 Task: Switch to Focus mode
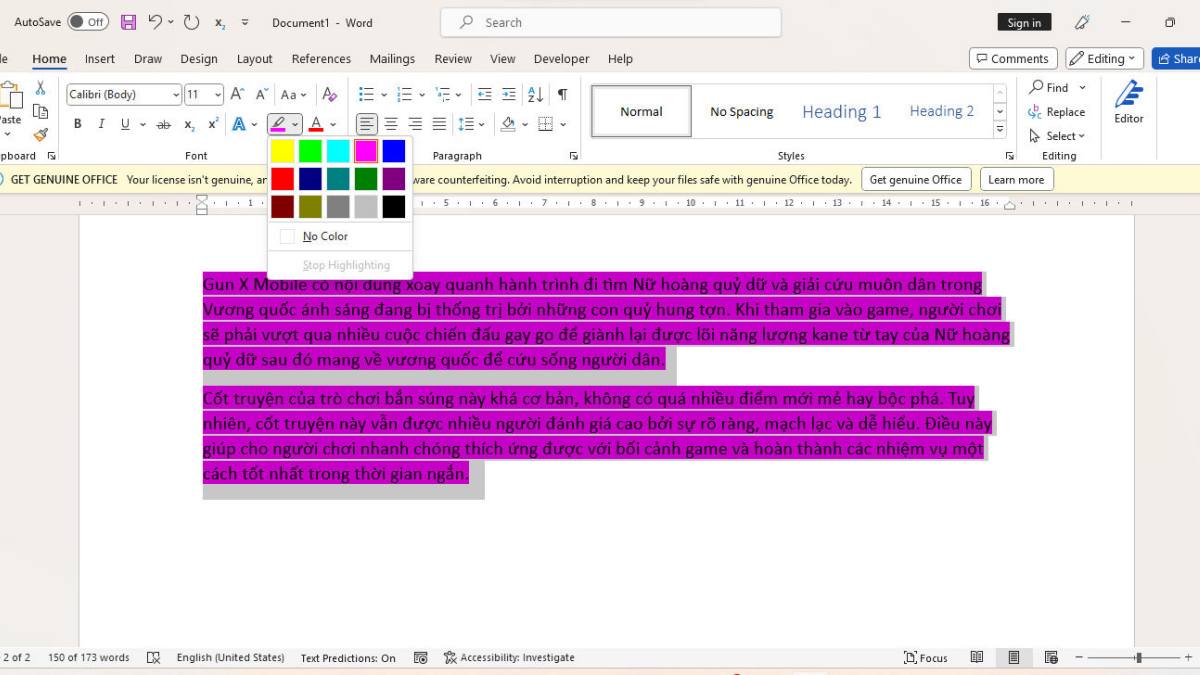pos(925,658)
